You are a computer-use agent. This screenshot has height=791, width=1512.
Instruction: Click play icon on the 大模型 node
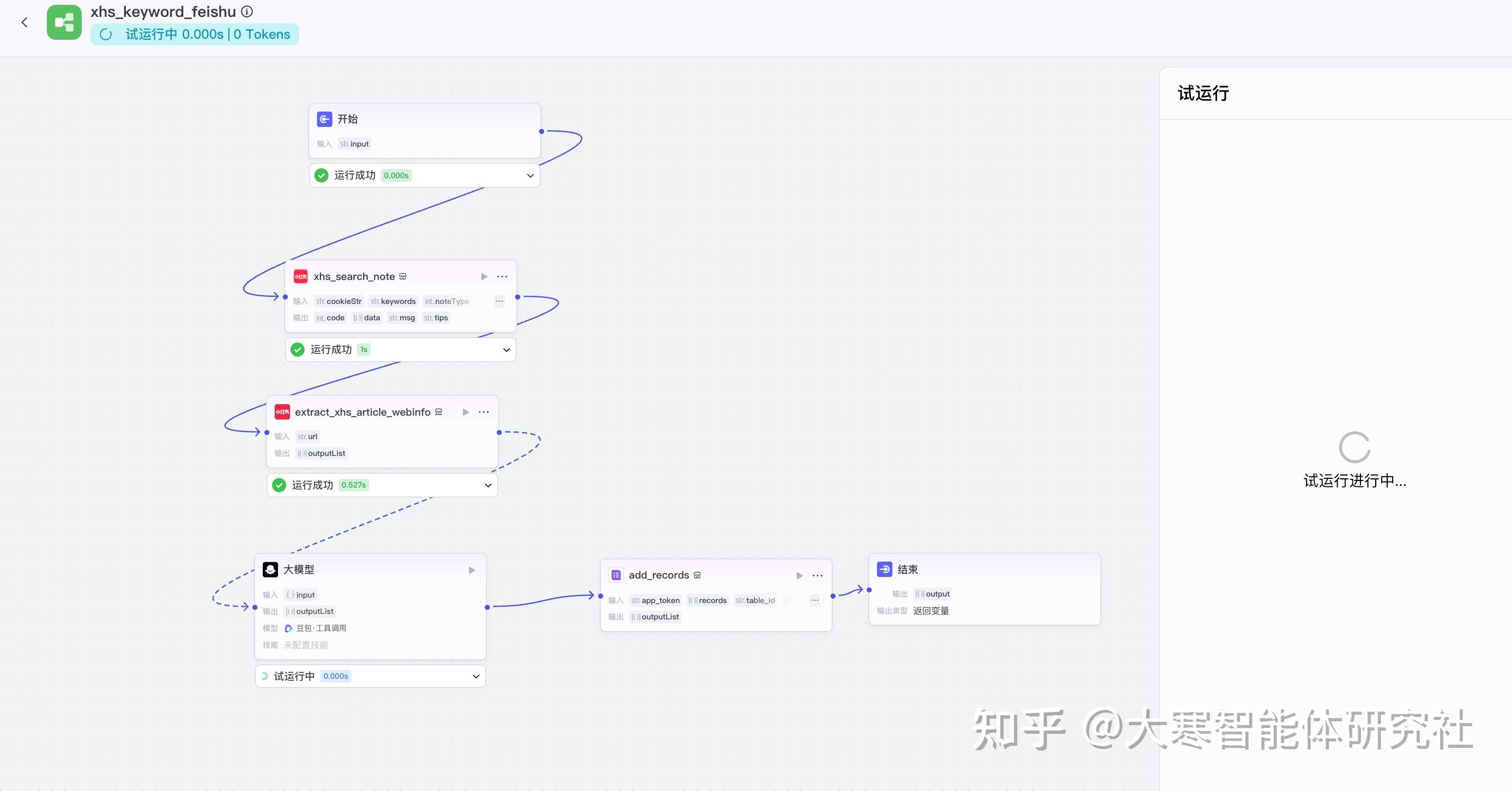click(472, 570)
